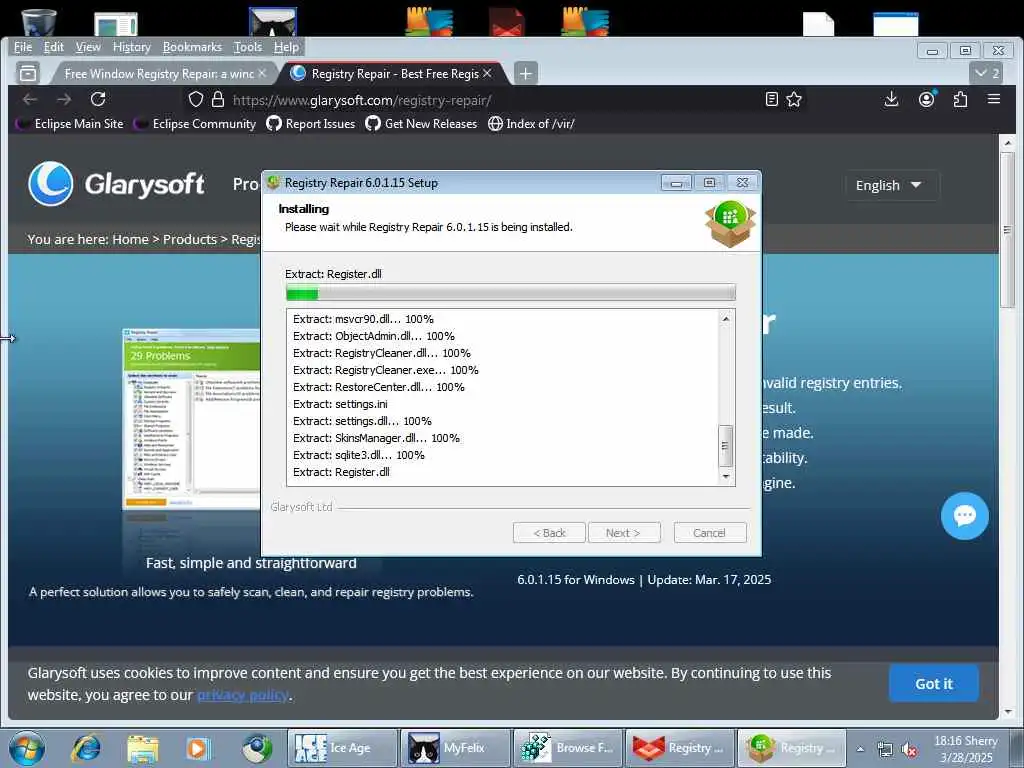Screen dimensions: 1024x768
Task: Click the Glarysoft logo
Action: click(x=116, y=184)
